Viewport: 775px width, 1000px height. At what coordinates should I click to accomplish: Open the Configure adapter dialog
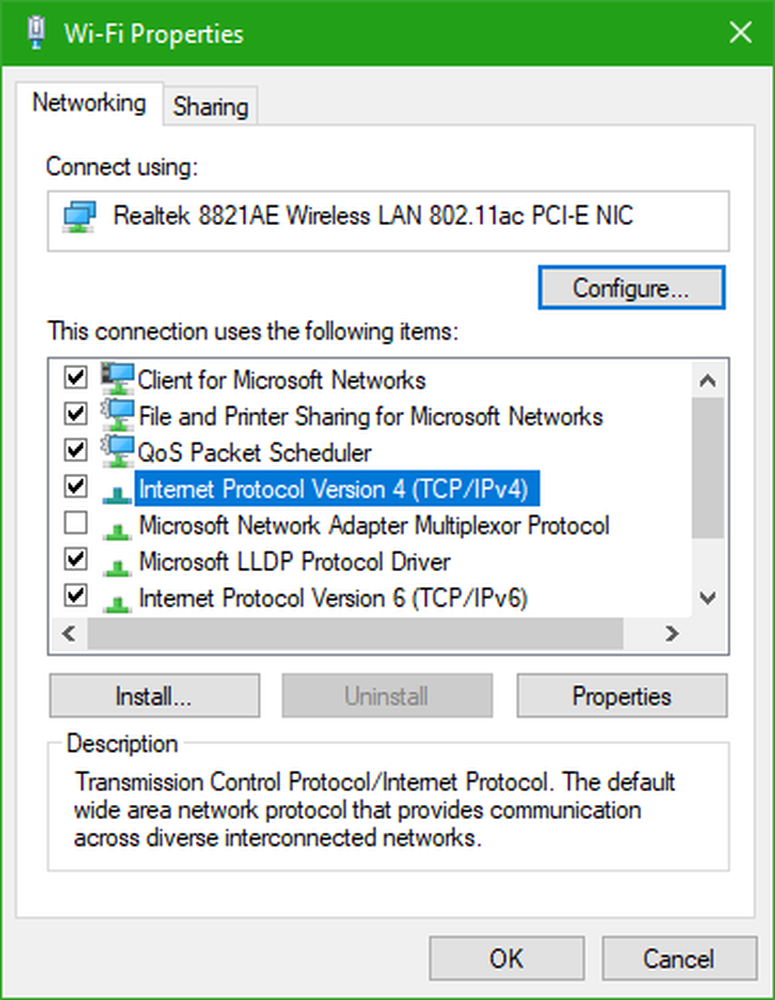(631, 288)
